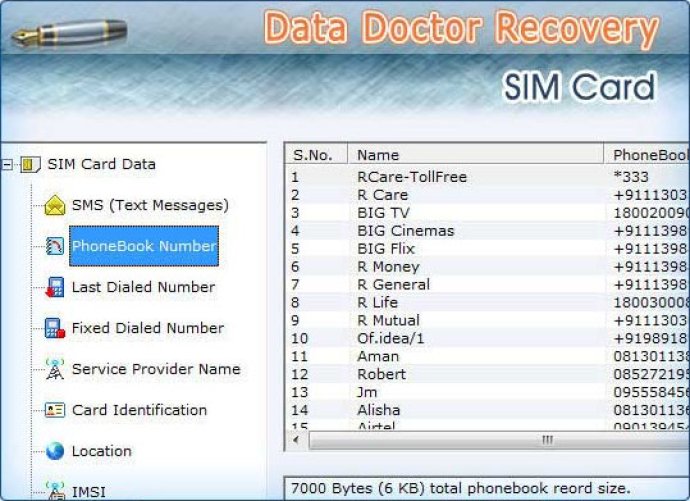The width and height of the screenshot is (690, 501).
Task: Sort by the Name column header
Action: click(476, 155)
